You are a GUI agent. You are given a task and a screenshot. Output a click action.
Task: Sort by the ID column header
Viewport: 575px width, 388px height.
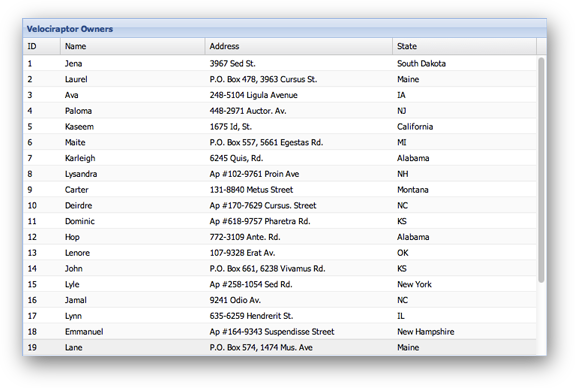pos(42,46)
